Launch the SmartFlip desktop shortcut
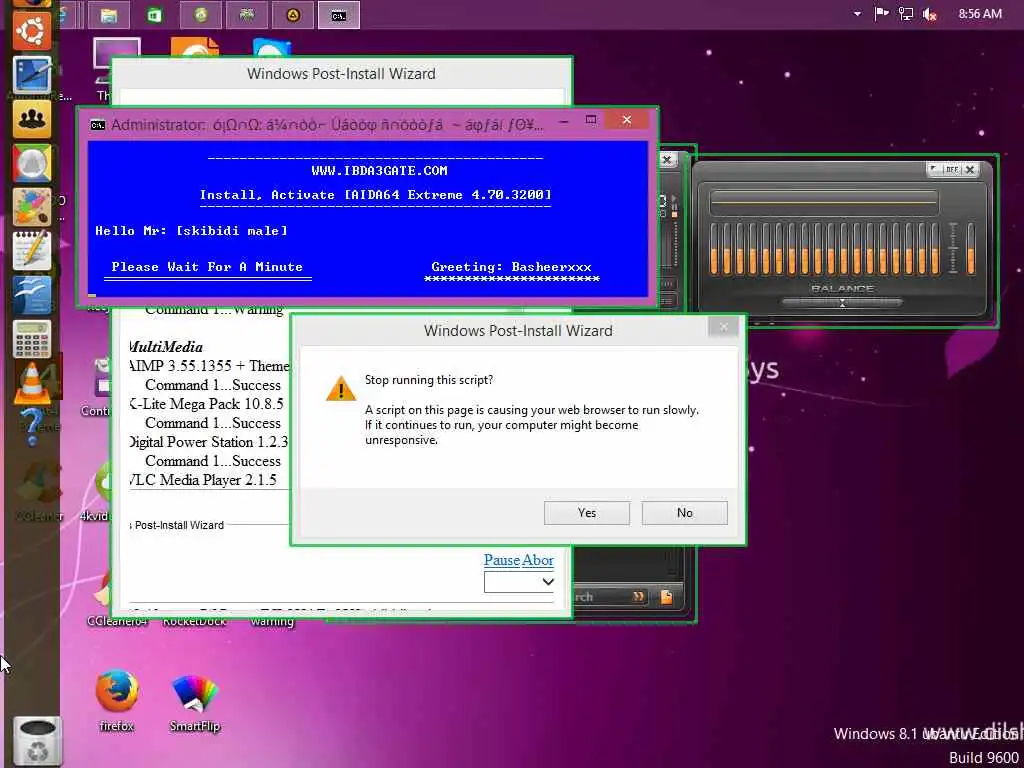This screenshot has height=768, width=1024. (195, 703)
